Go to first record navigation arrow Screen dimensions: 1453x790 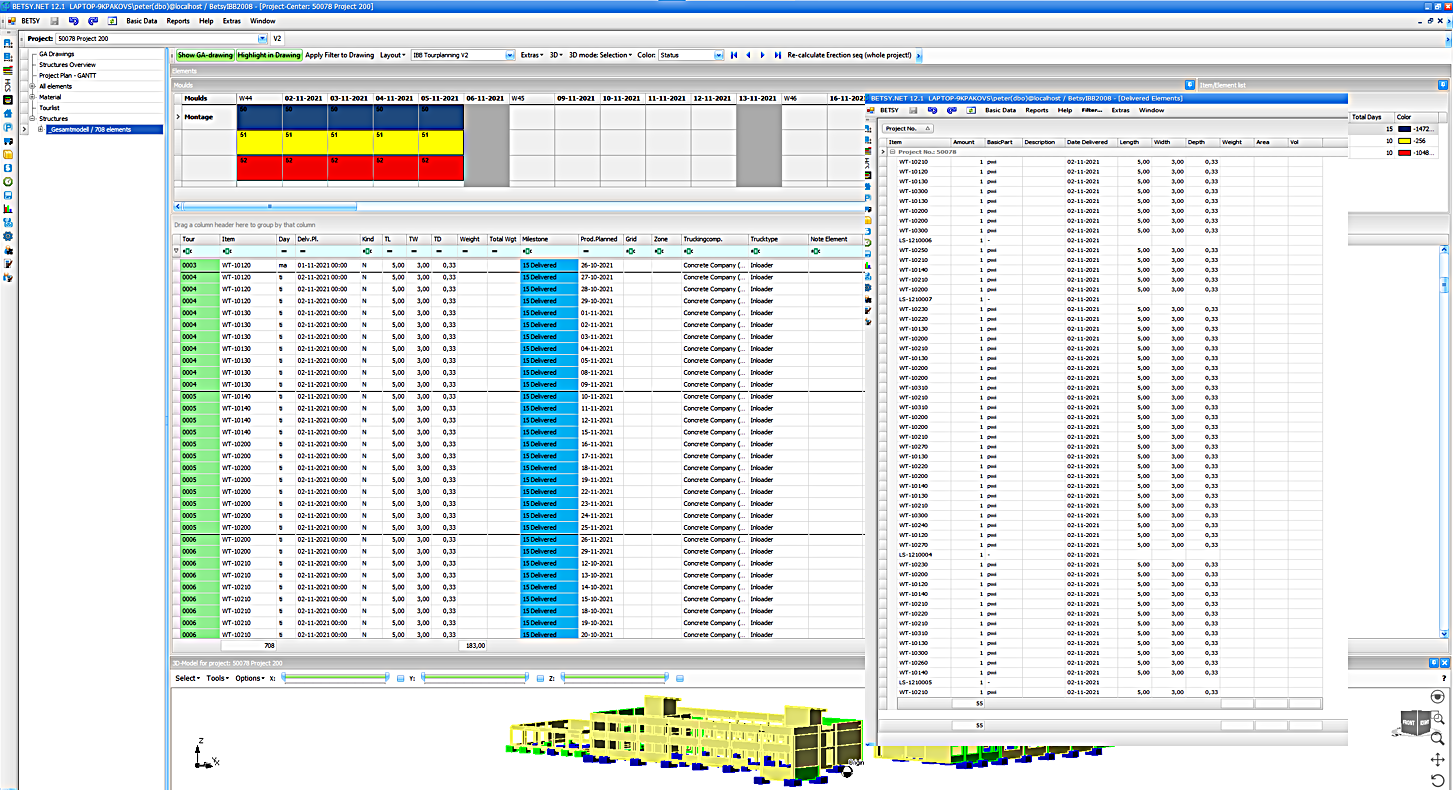pyautogui.click(x=734, y=55)
